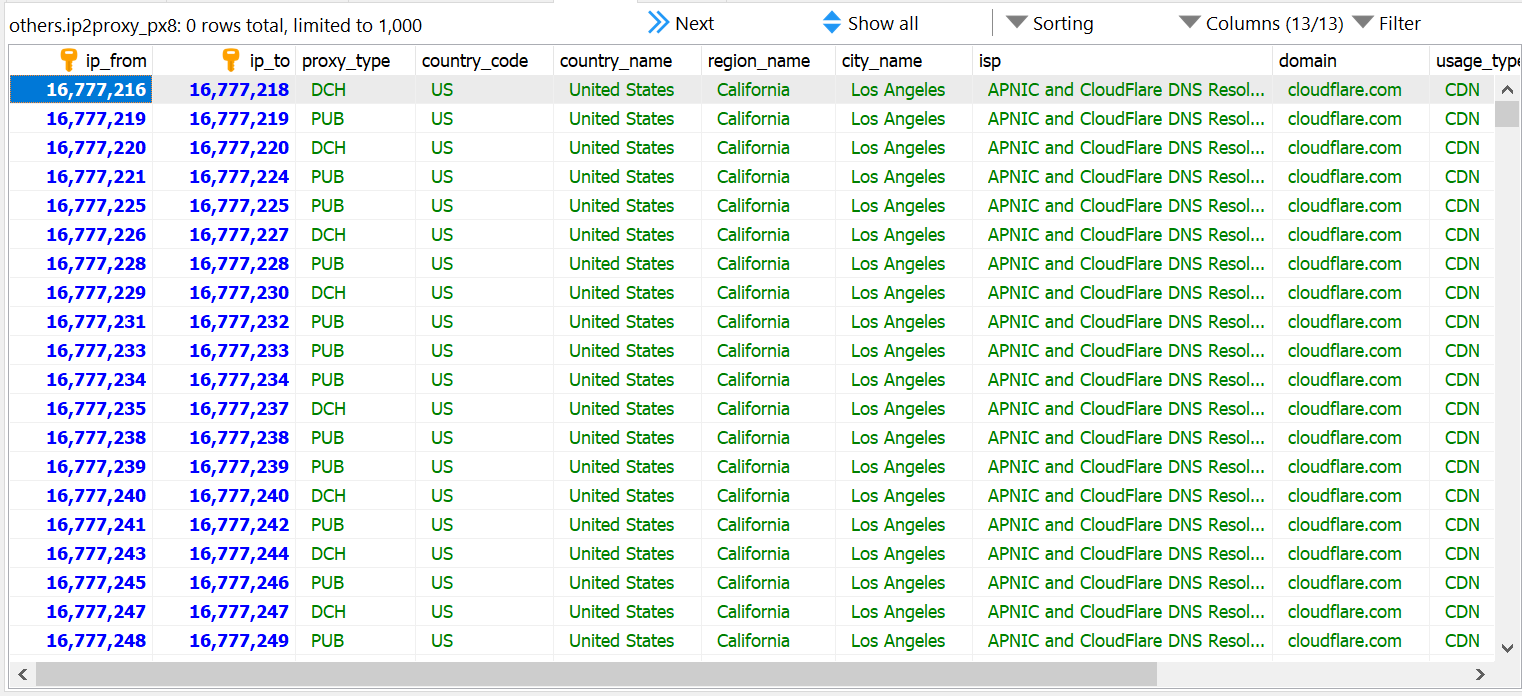Click the scroll down arrow of vertical scrollbar
The width and height of the screenshot is (1522, 696).
tap(1507, 648)
